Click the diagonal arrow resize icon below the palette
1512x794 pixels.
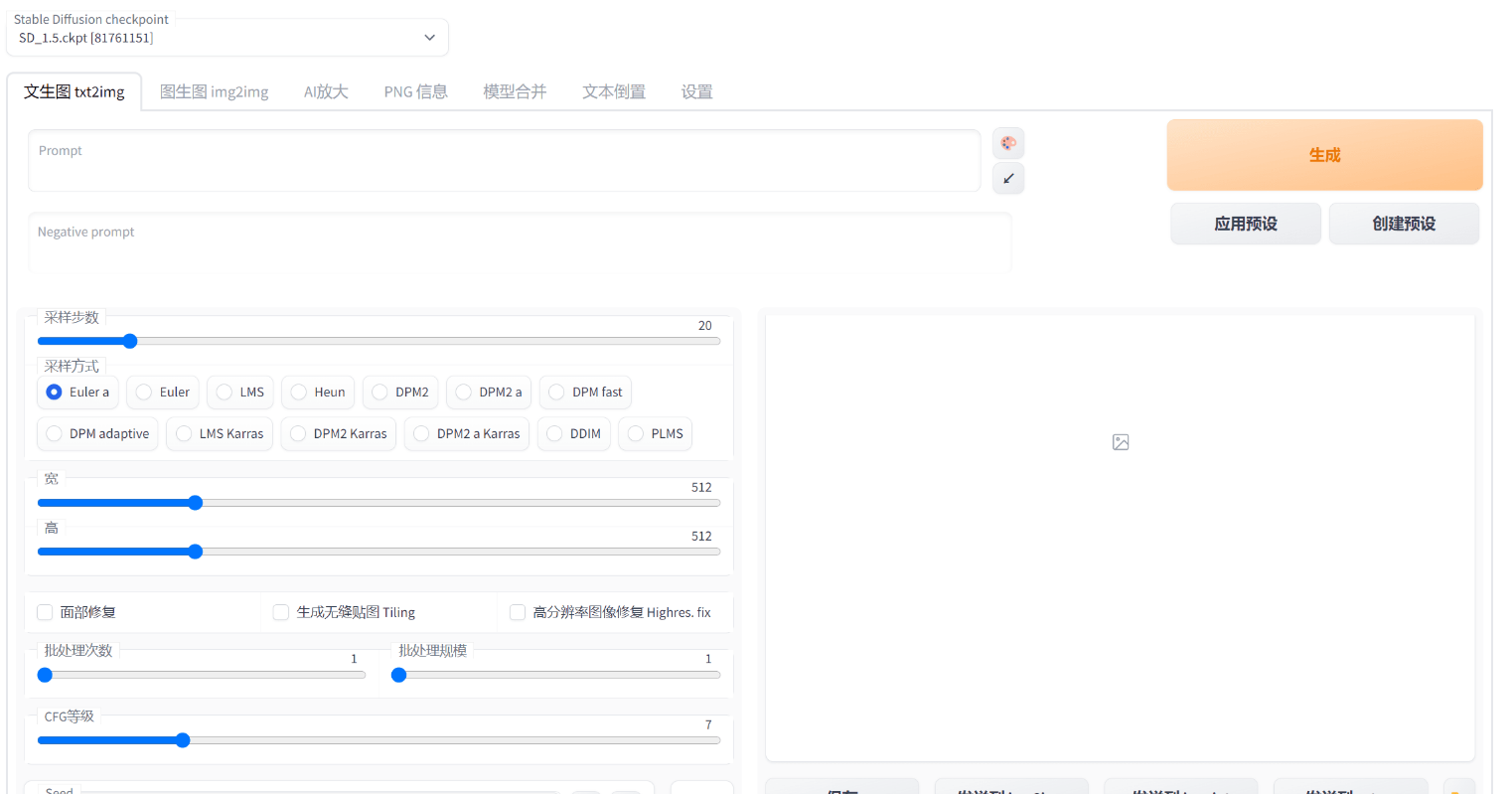(1008, 178)
